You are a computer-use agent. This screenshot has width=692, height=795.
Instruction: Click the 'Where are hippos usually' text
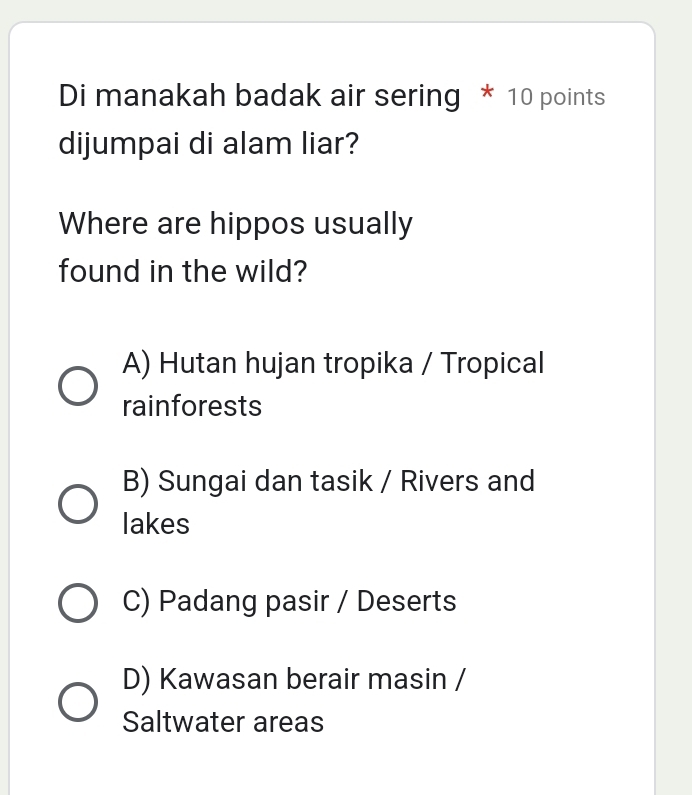click(x=236, y=223)
